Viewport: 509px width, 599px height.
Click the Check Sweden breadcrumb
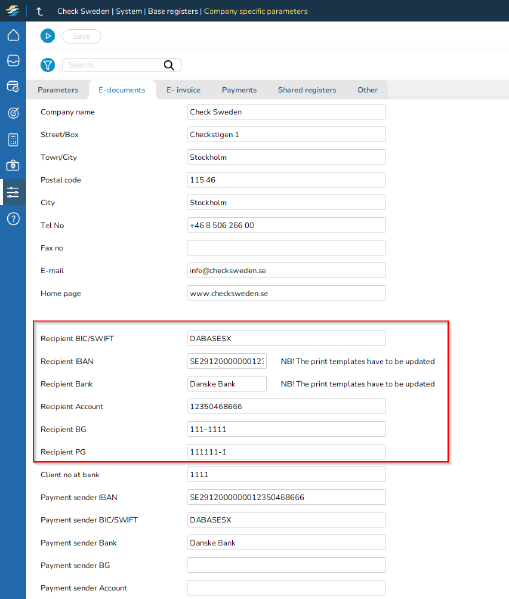coord(83,11)
